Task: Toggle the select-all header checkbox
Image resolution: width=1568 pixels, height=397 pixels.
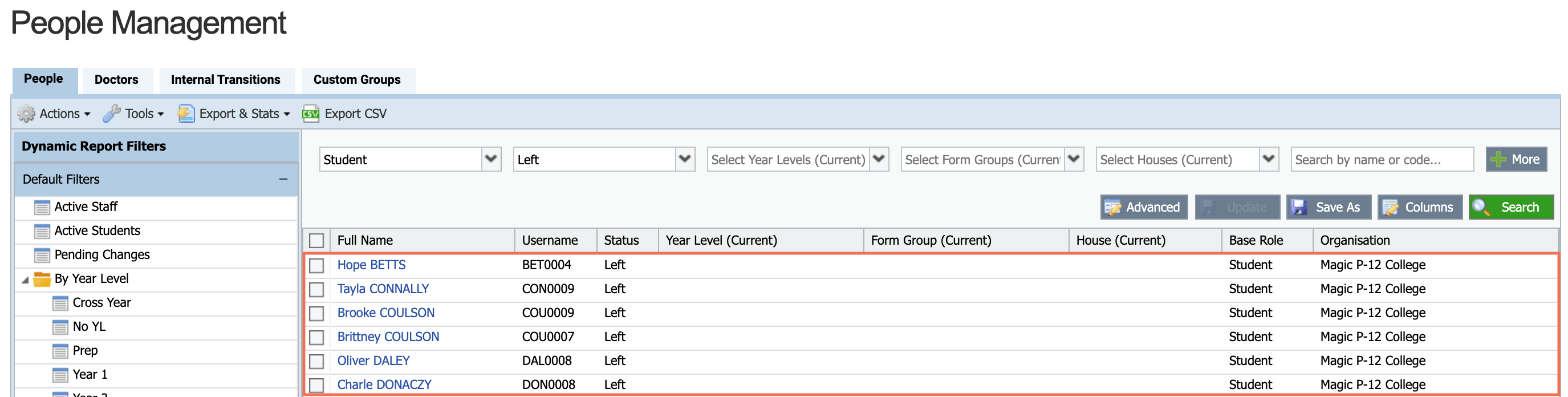Action: coord(316,241)
